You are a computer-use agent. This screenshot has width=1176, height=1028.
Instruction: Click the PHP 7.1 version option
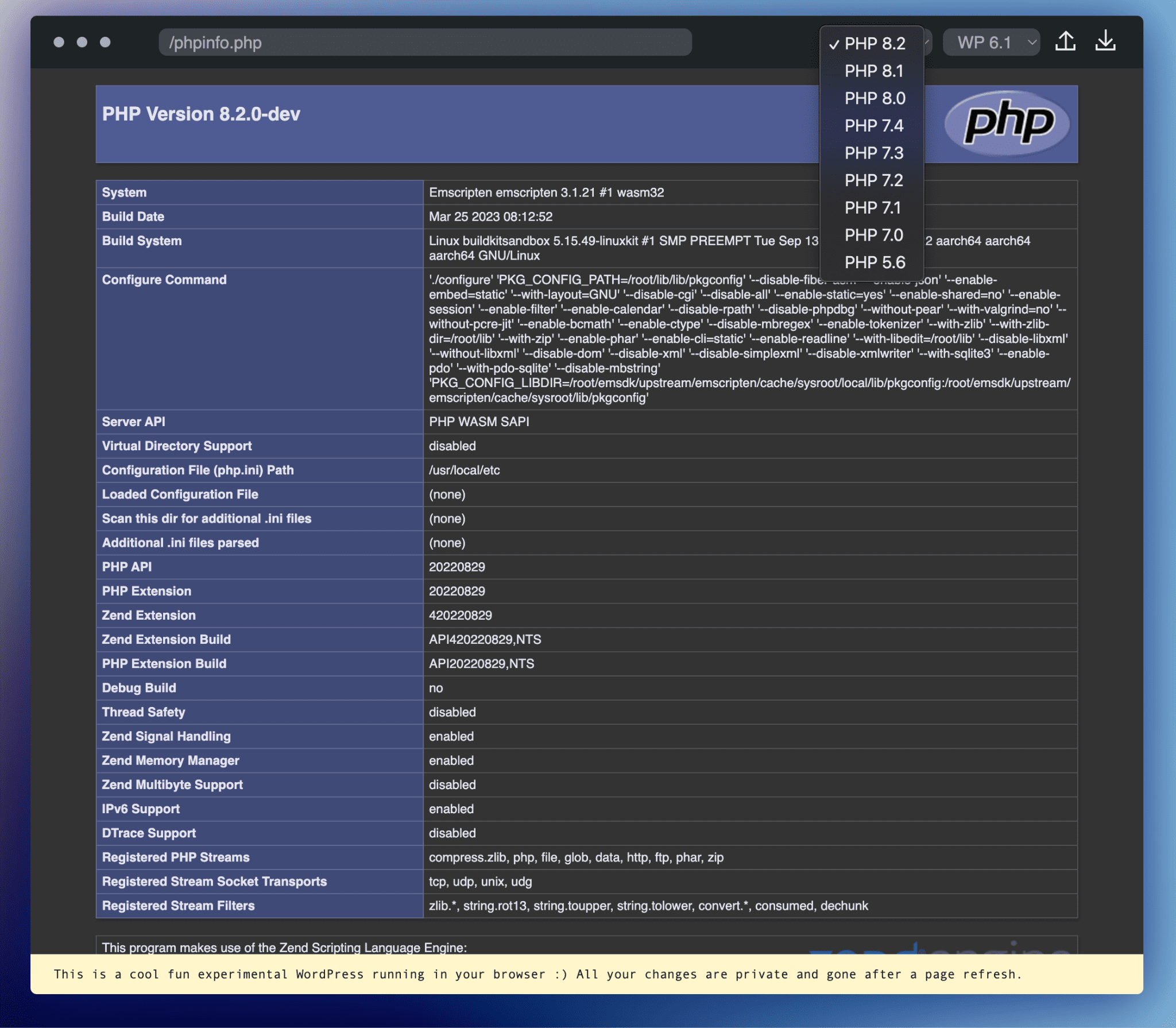point(873,207)
